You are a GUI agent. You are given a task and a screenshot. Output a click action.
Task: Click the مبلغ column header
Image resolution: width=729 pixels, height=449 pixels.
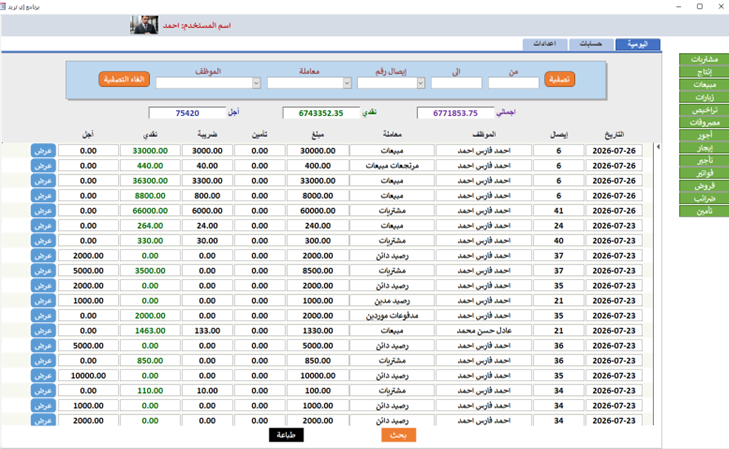[x=318, y=134]
